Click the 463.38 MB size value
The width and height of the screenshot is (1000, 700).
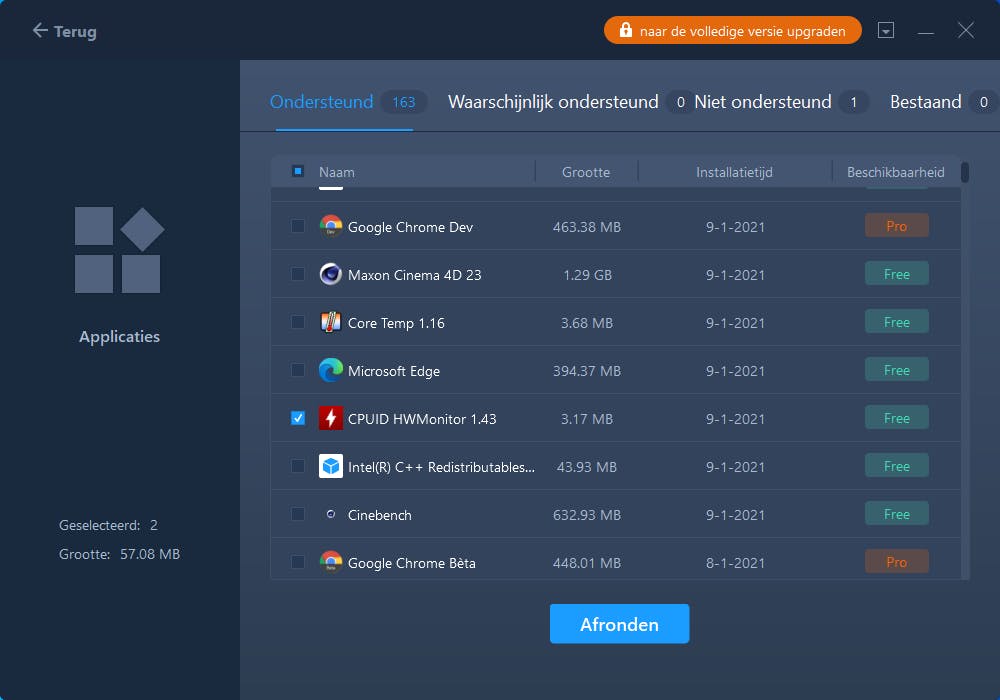tap(587, 227)
